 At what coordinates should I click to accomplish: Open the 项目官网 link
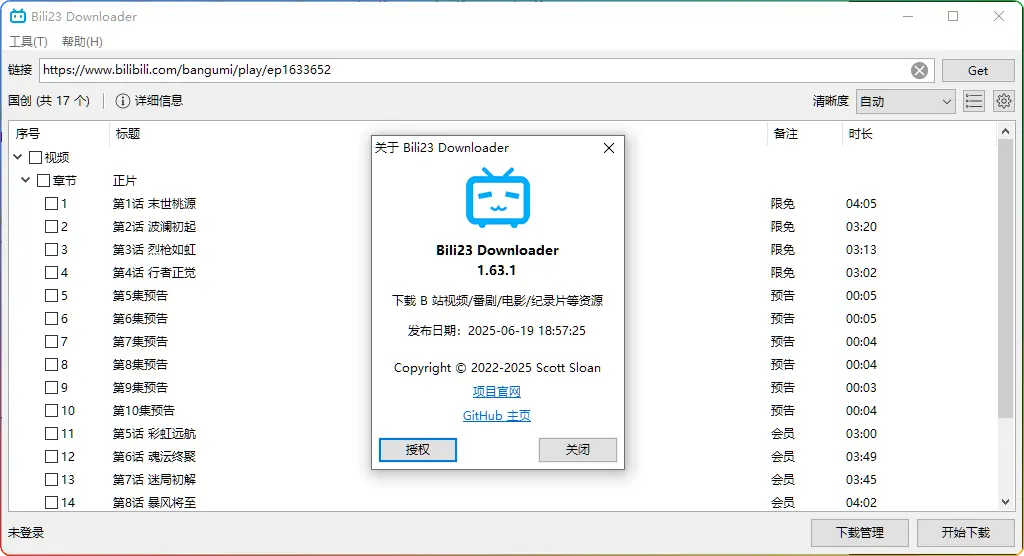tap(496, 391)
